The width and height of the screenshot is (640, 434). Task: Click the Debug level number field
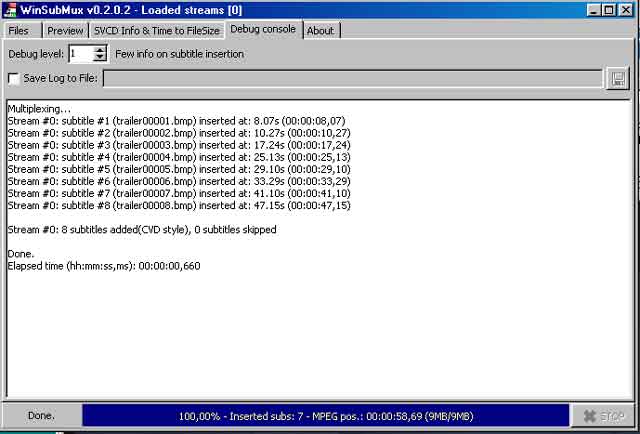(x=81, y=54)
